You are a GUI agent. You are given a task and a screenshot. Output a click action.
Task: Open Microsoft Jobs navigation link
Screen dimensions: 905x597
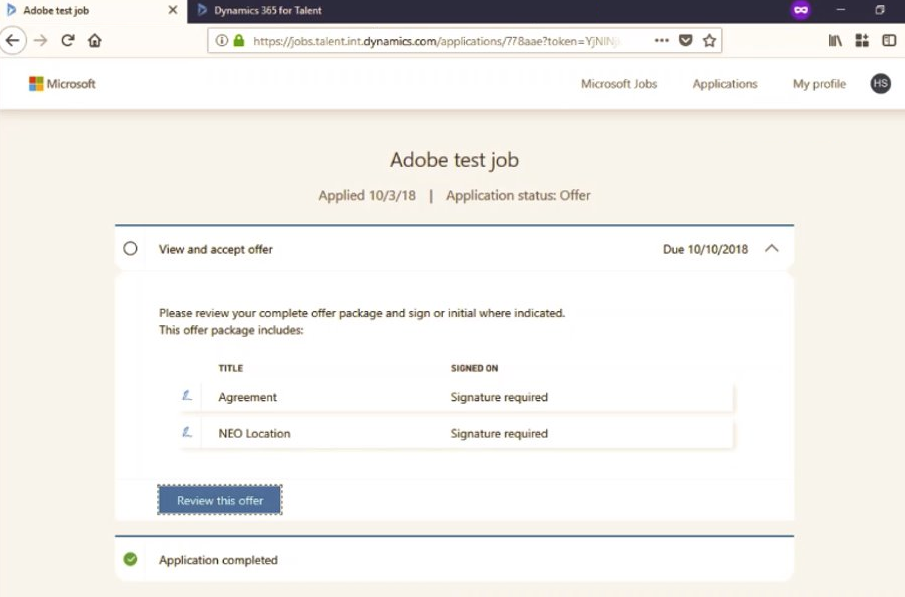(x=619, y=84)
